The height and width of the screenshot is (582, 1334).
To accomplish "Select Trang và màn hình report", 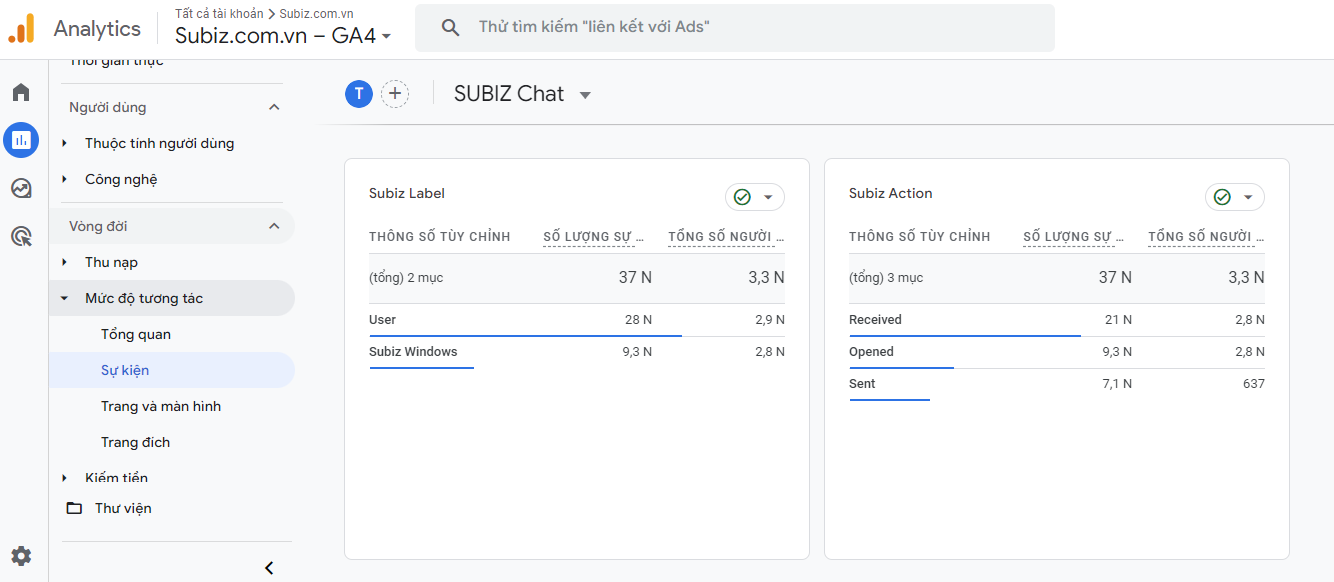I will coord(161,406).
